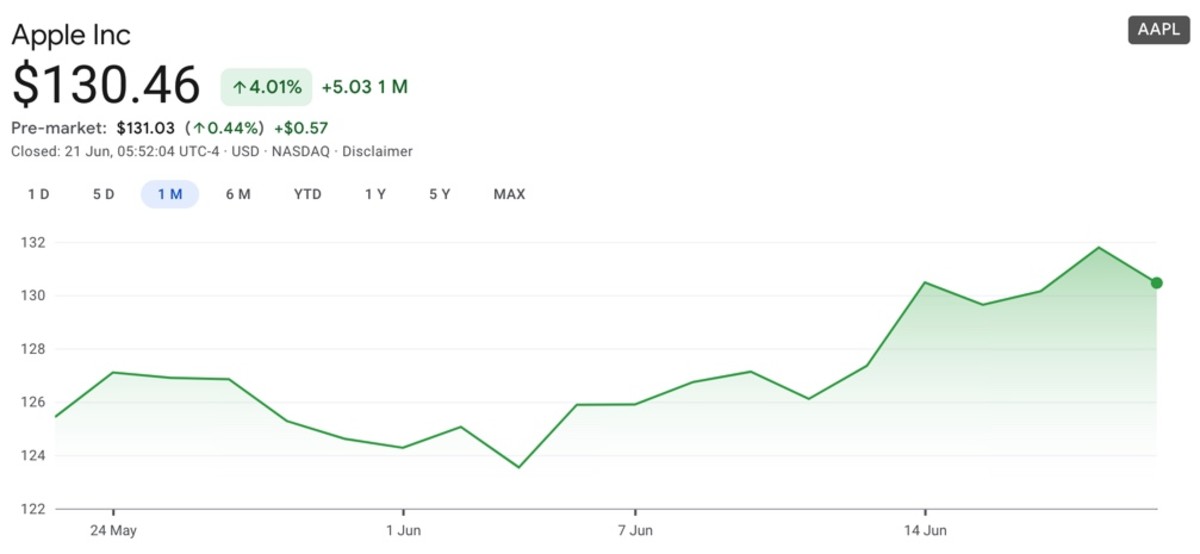The width and height of the screenshot is (1200, 554).
Task: Click the green end-point dot on the chart
Action: (1157, 283)
